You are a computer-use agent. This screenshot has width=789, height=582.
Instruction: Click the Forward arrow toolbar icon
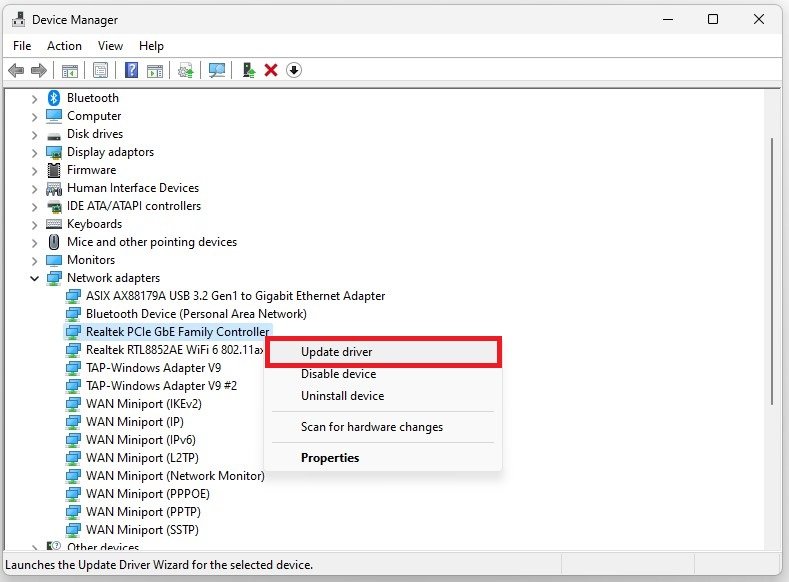(x=39, y=70)
